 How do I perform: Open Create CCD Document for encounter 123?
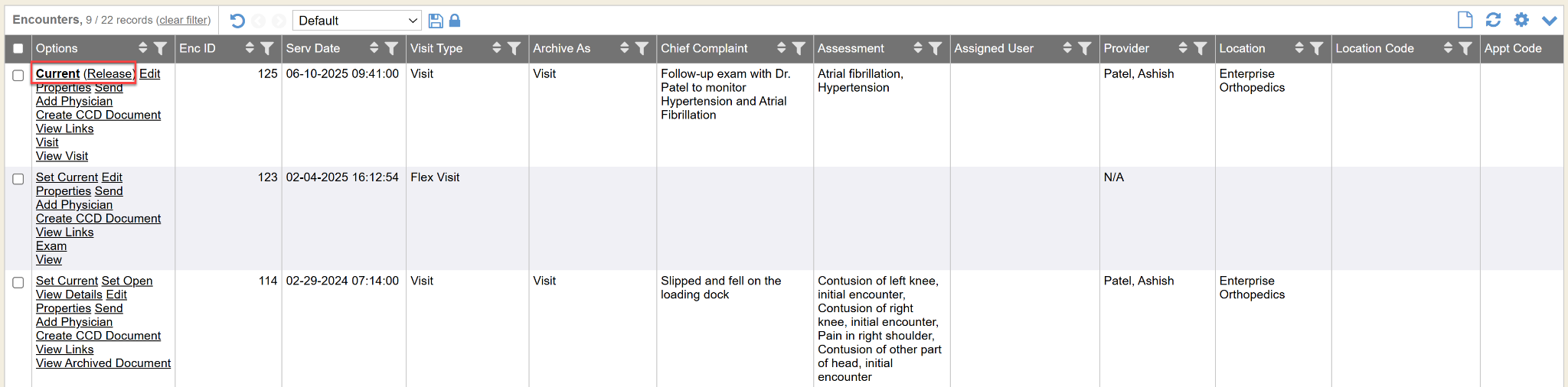coord(98,219)
